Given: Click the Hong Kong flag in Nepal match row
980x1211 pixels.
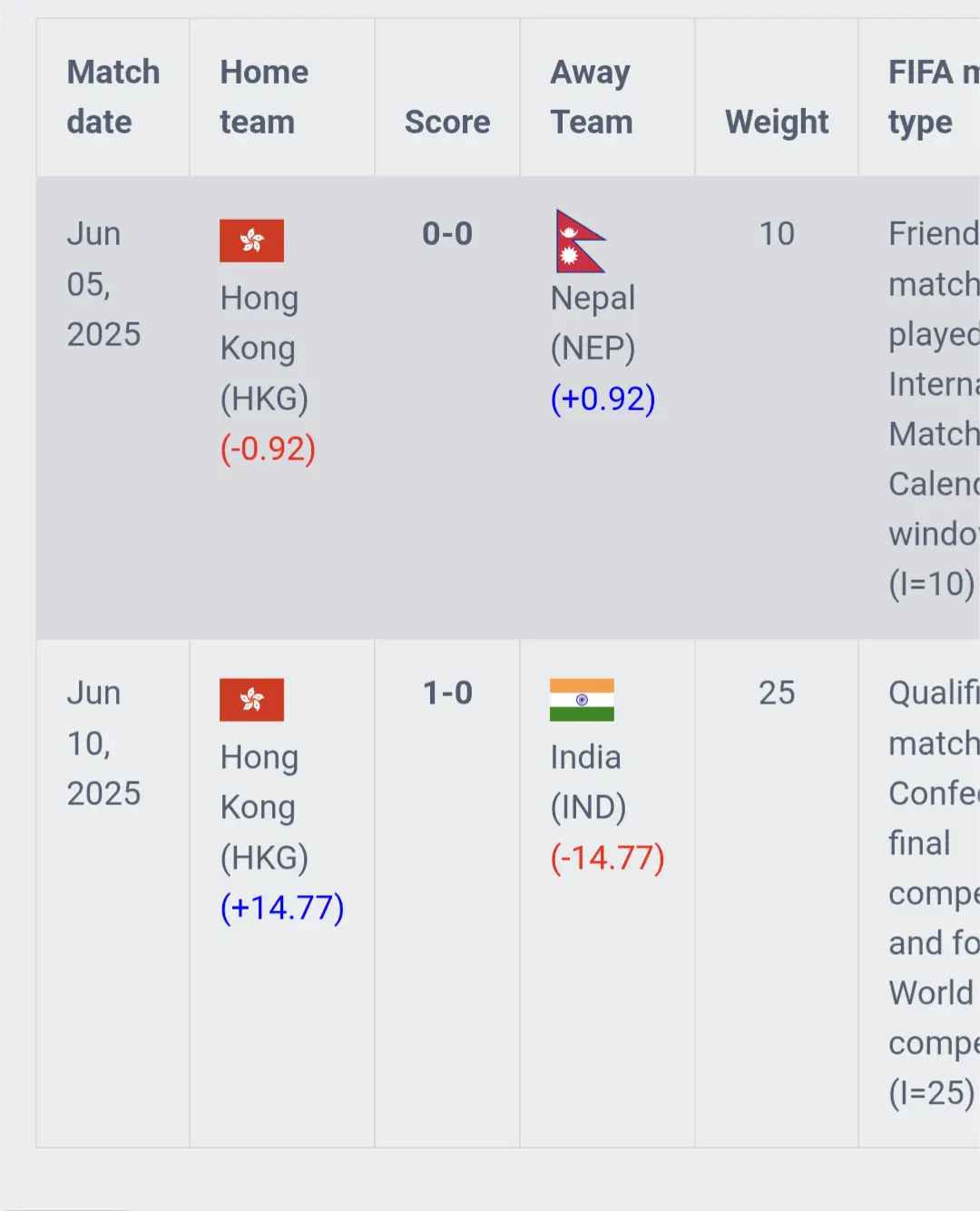Looking at the screenshot, I should (x=251, y=241).
